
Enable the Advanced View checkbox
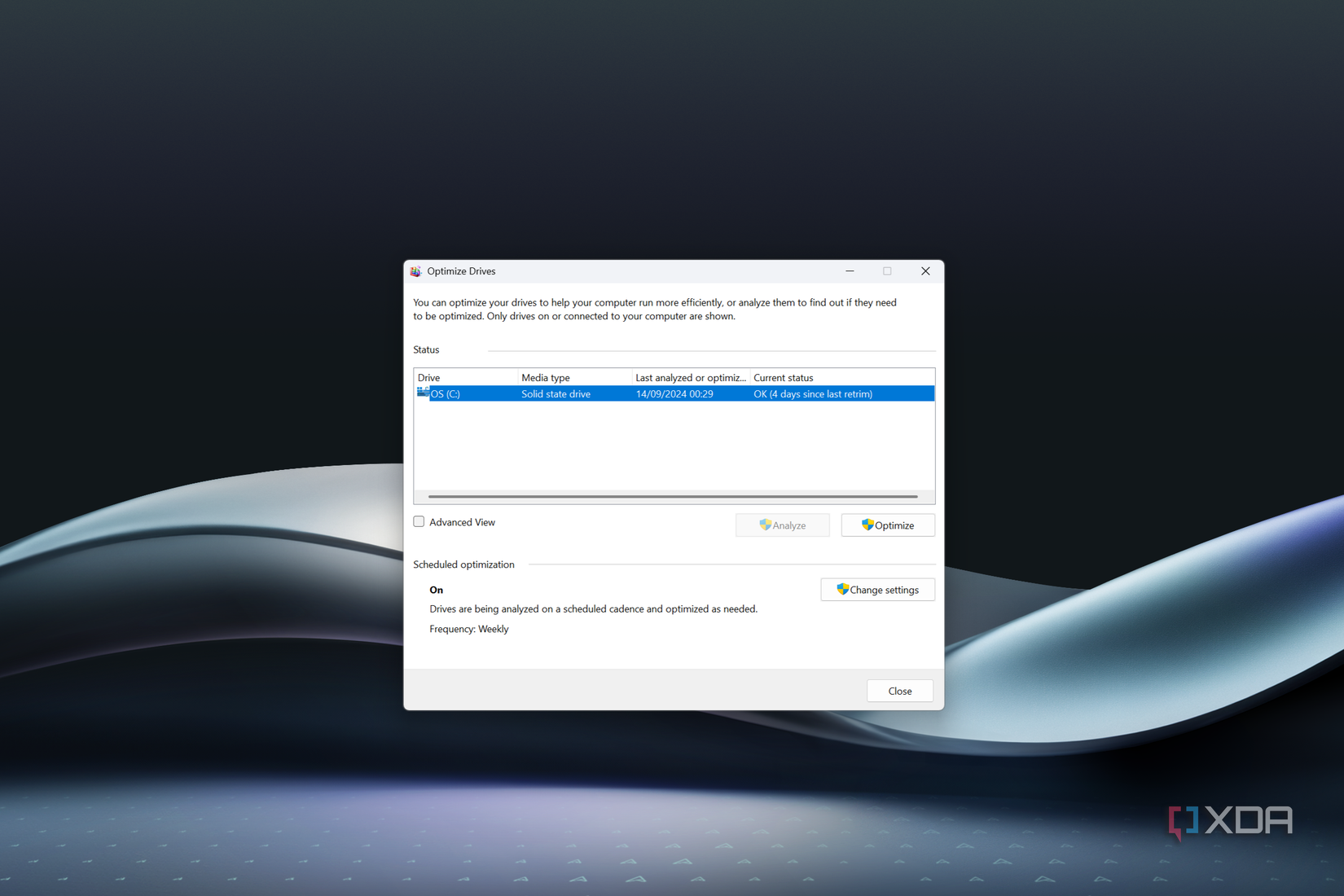pyautogui.click(x=419, y=521)
